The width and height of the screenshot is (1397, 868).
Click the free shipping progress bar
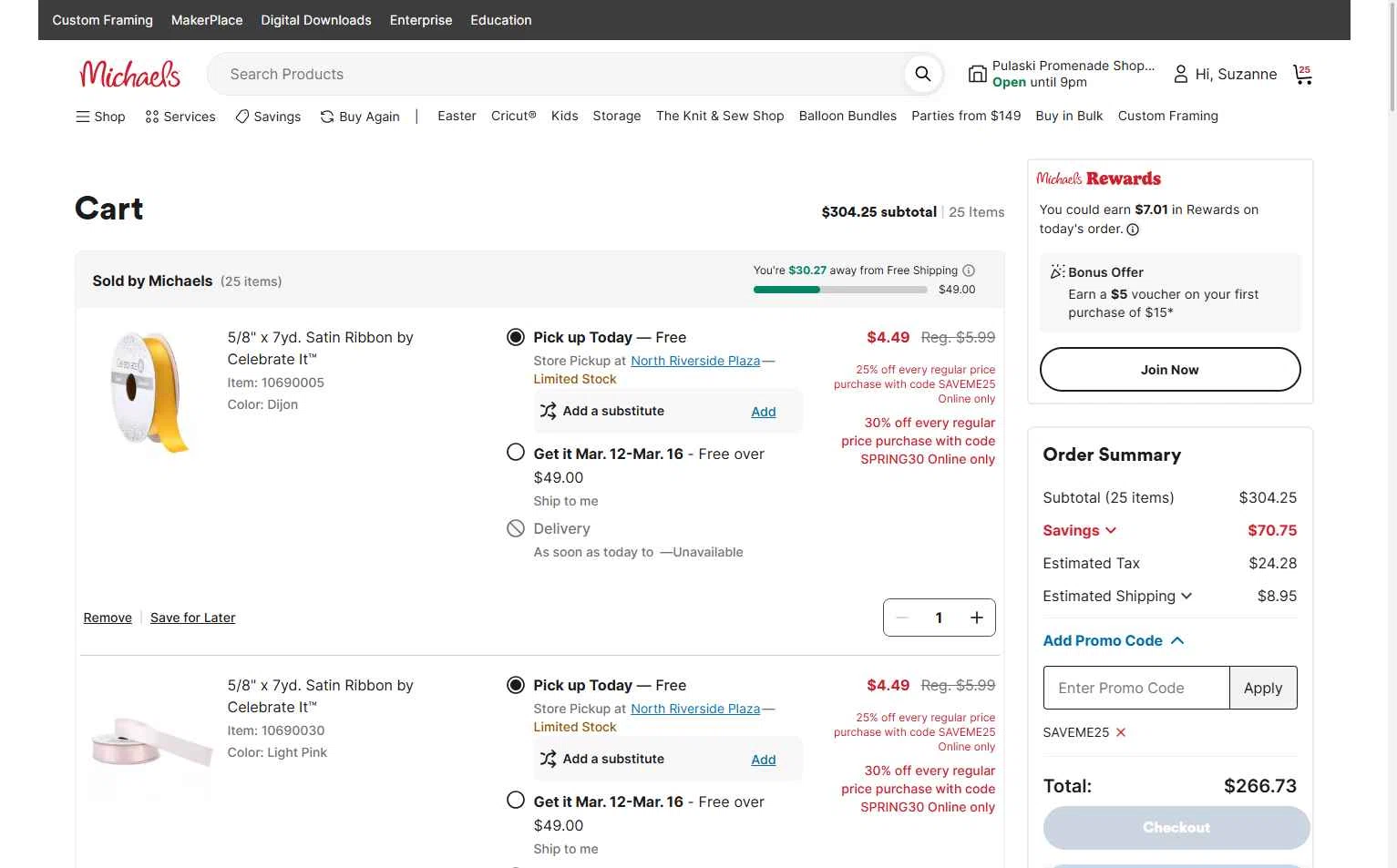coord(840,290)
